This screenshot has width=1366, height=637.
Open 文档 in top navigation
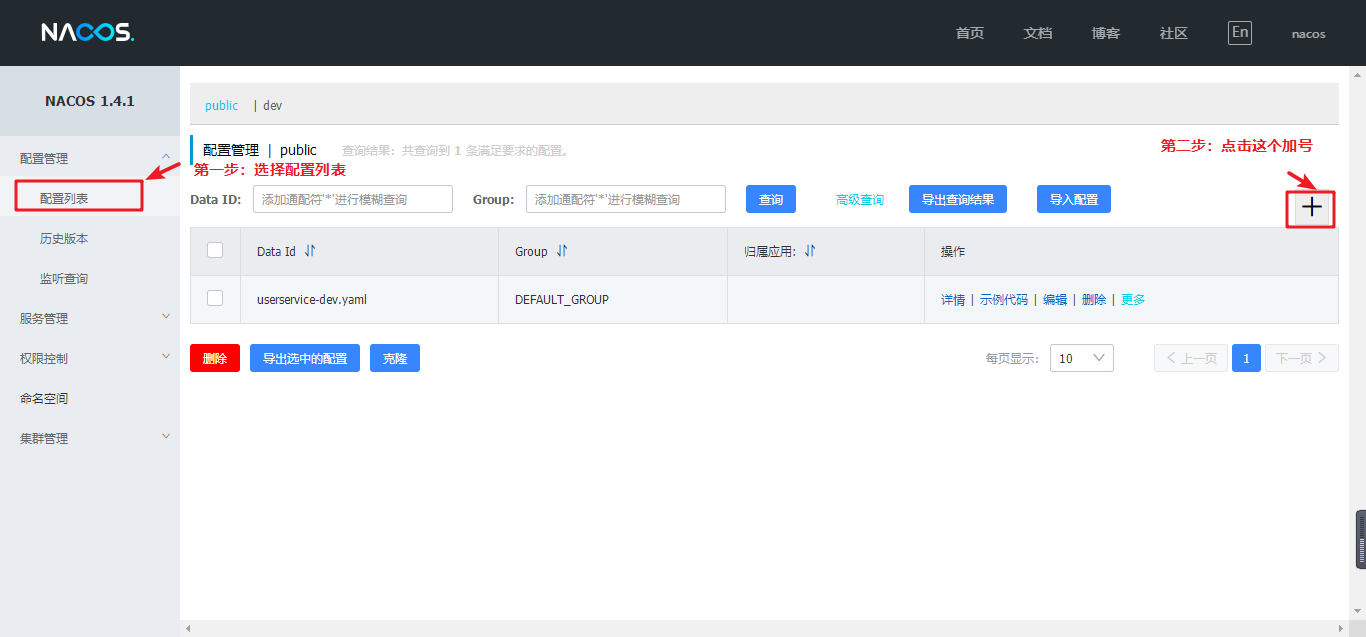pyautogui.click(x=1038, y=33)
